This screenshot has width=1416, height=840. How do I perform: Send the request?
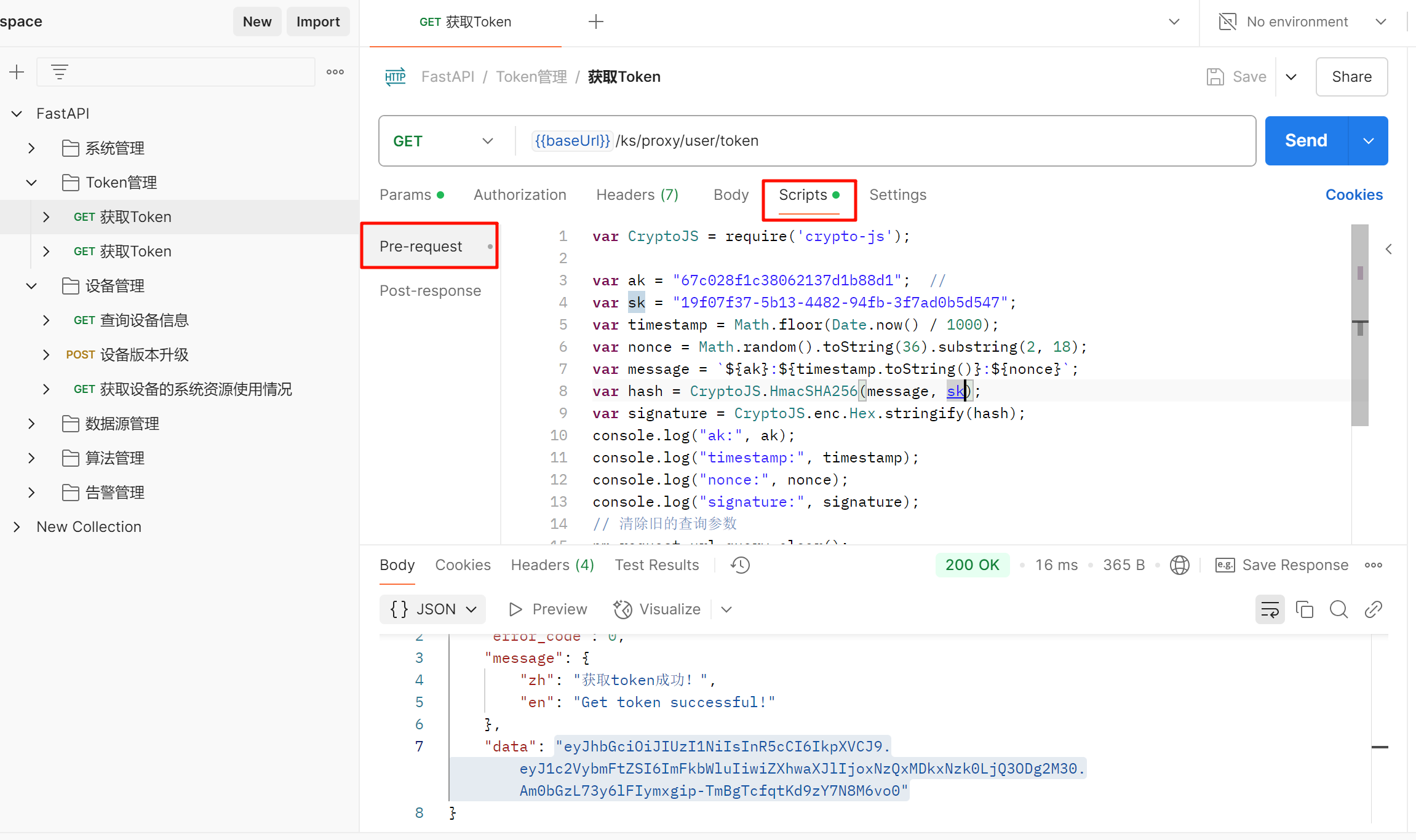pyautogui.click(x=1306, y=141)
